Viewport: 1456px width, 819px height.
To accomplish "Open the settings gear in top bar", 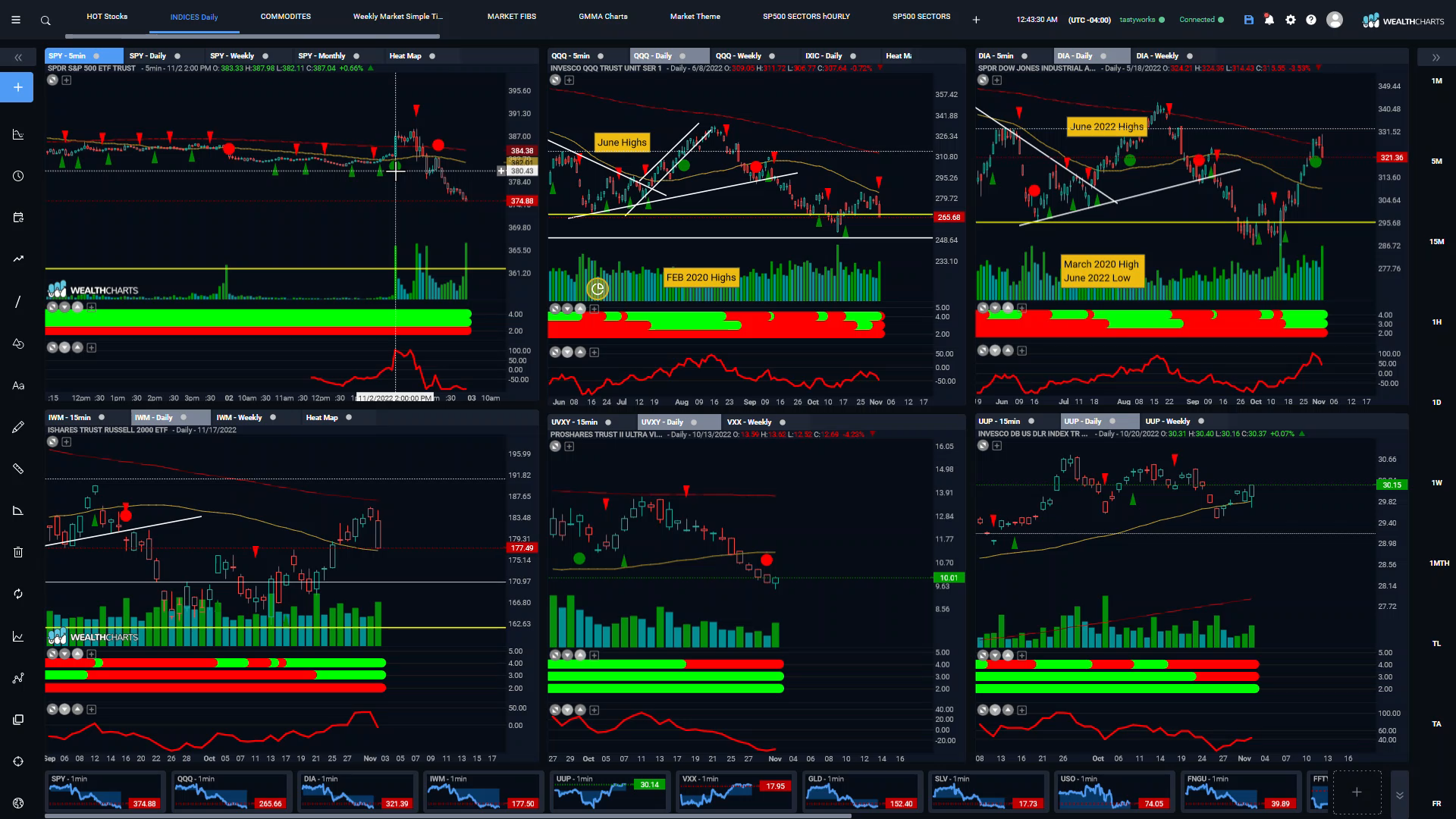I will point(1291,20).
